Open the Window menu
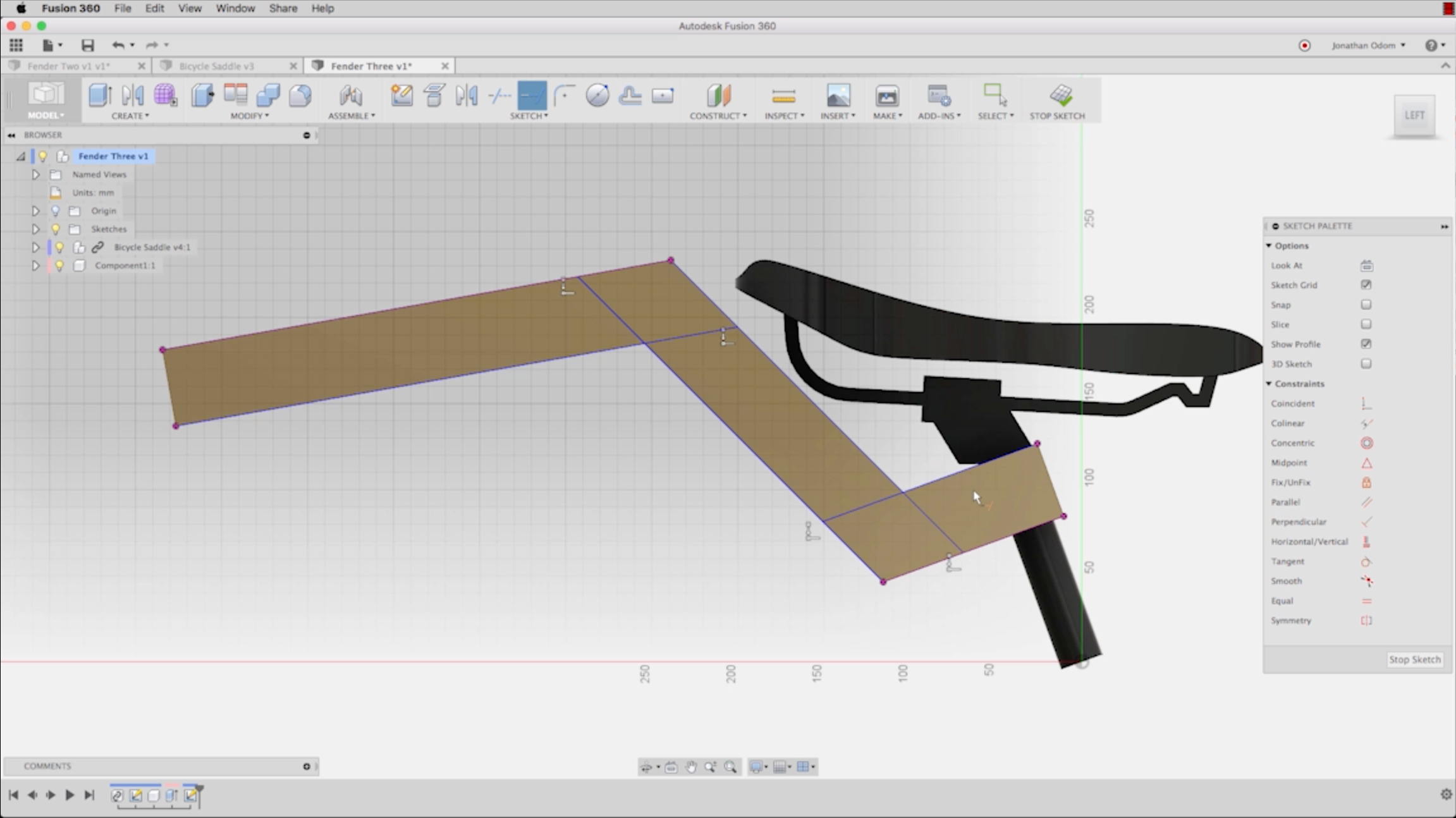This screenshot has width=1456, height=818. (235, 8)
